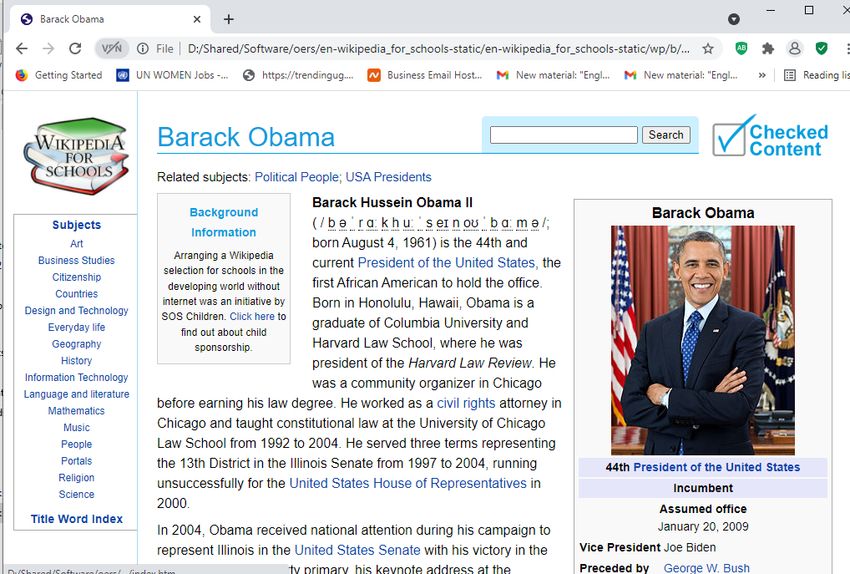This screenshot has width=850, height=574.
Task: Open the Design and Technology subject
Action: (76, 311)
